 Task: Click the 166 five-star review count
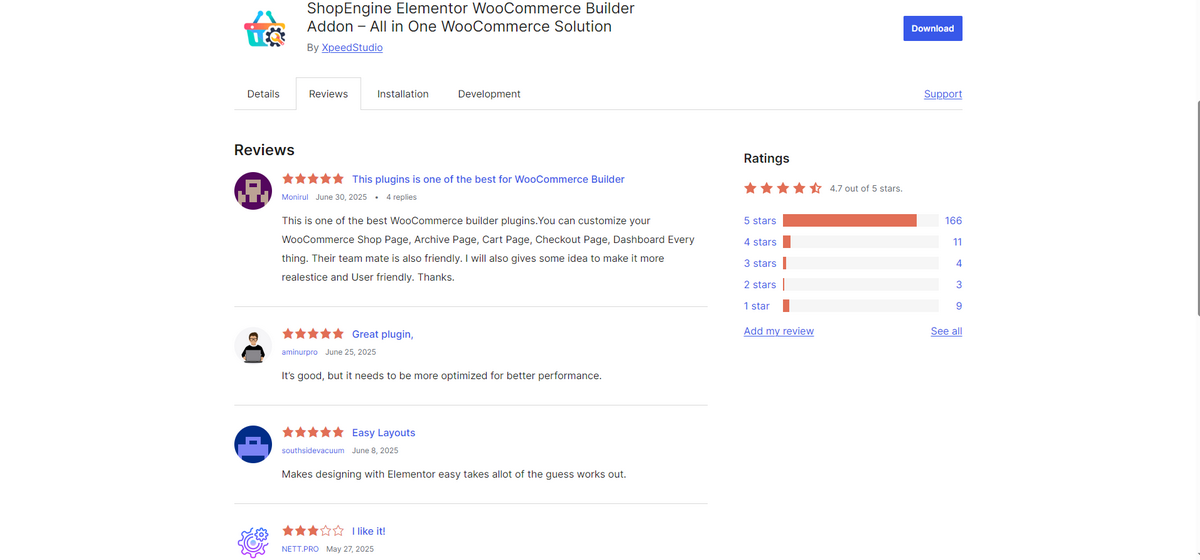tap(953, 220)
